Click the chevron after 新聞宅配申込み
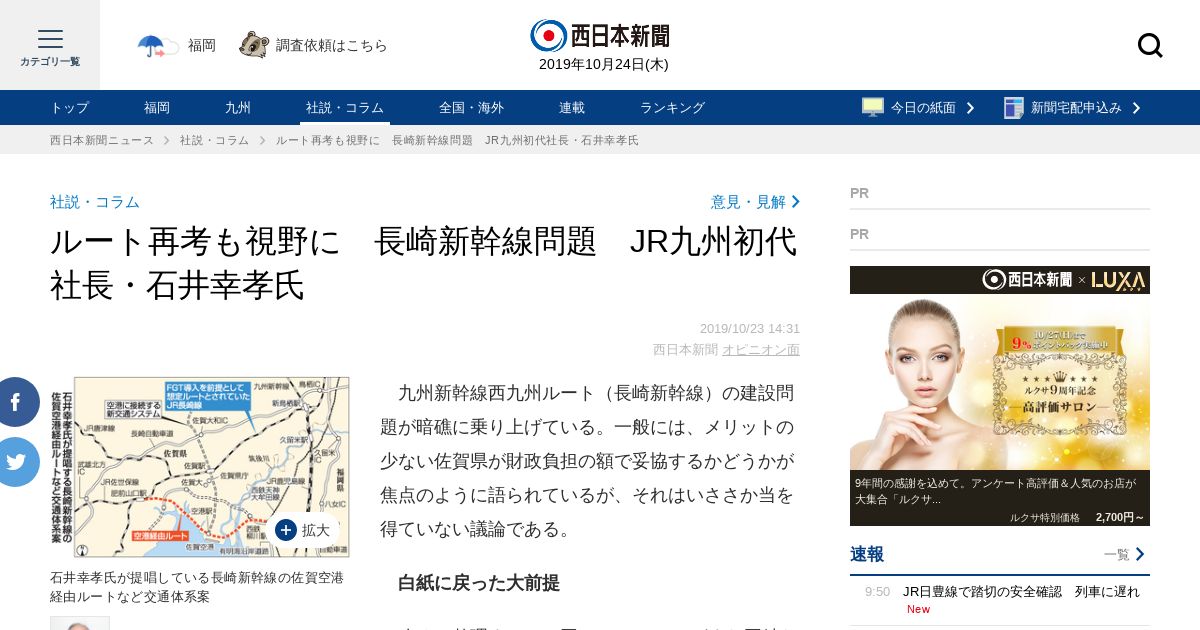 click(1136, 107)
